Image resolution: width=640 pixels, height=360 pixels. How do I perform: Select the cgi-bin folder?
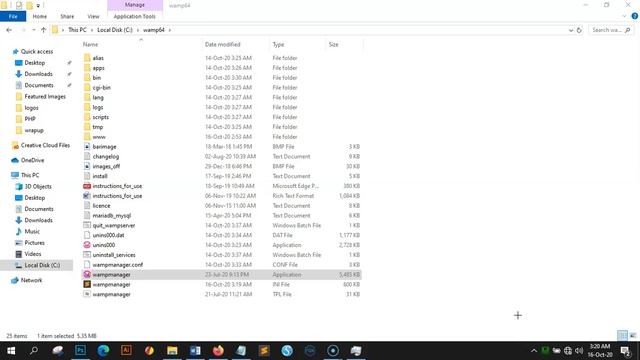(102, 87)
